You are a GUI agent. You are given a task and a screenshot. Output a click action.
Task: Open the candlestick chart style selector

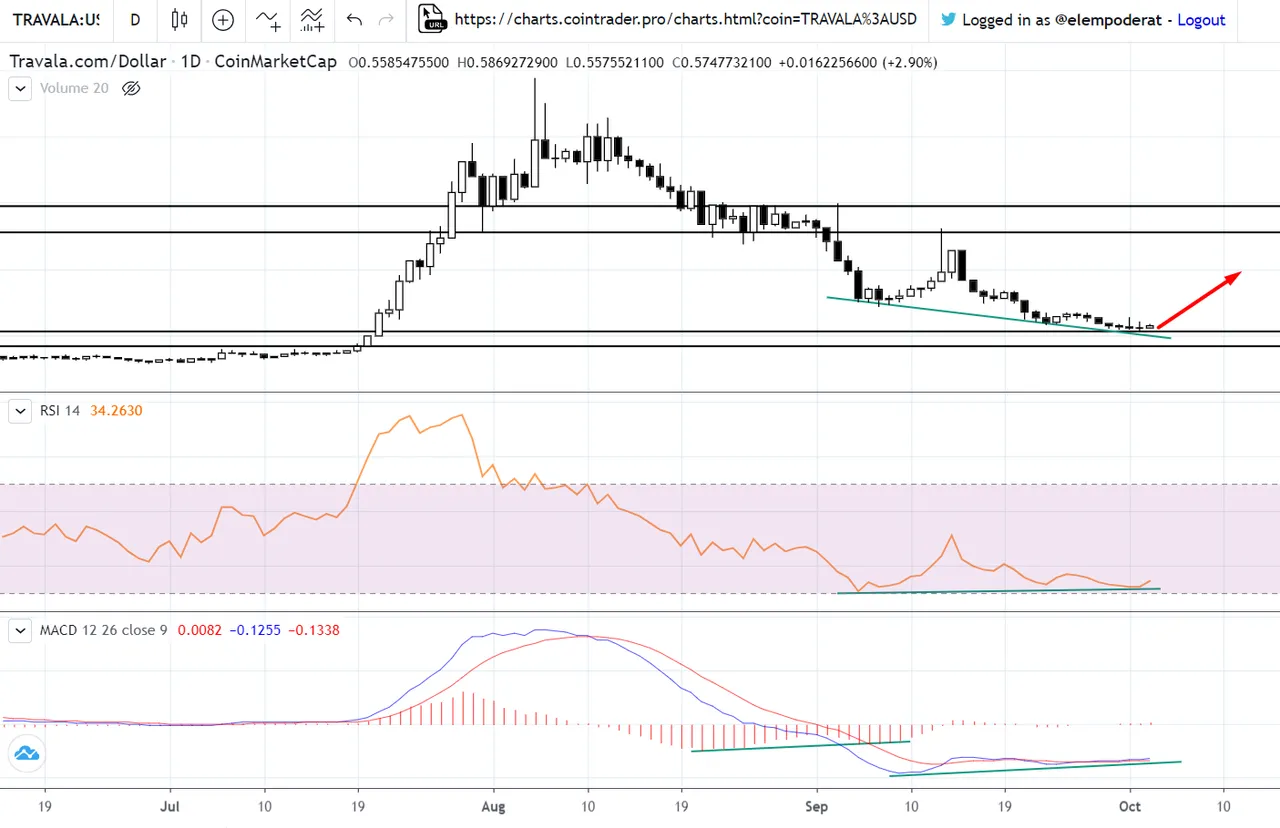(179, 19)
